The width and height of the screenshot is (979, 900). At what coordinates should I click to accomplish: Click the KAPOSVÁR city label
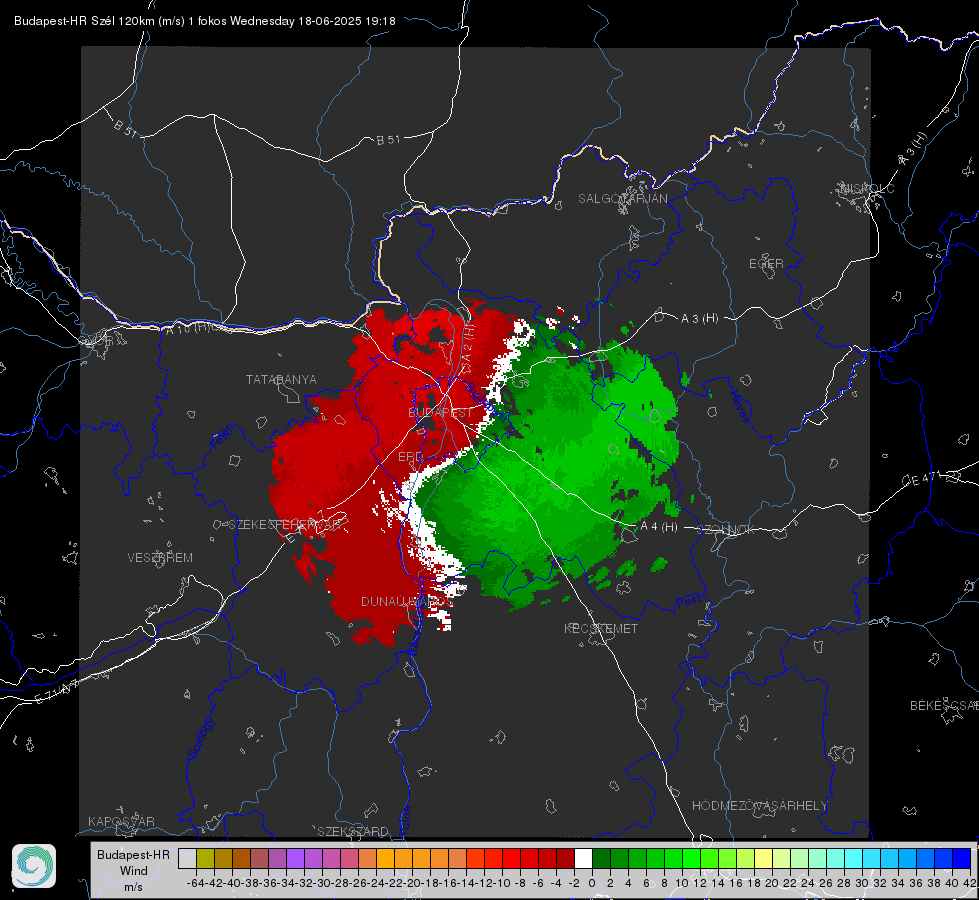(x=121, y=821)
